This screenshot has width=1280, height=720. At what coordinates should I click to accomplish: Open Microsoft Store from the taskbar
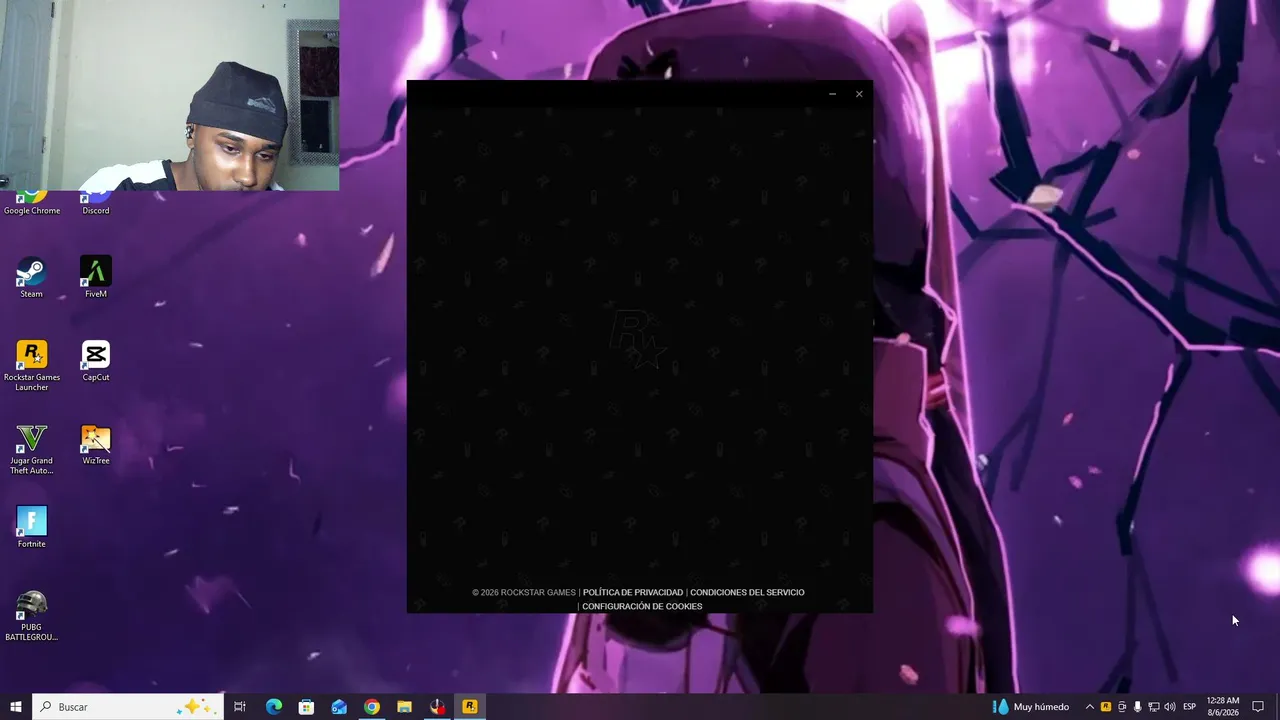click(306, 707)
